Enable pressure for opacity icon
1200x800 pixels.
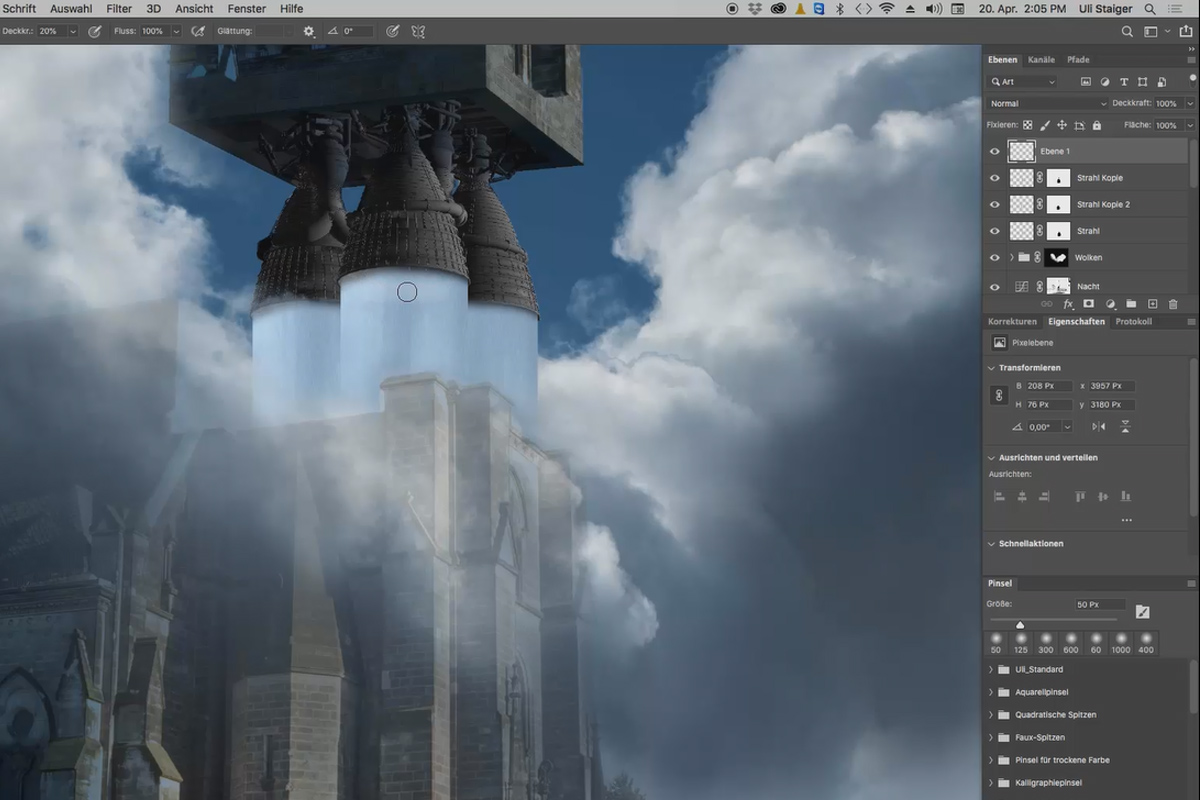[94, 31]
